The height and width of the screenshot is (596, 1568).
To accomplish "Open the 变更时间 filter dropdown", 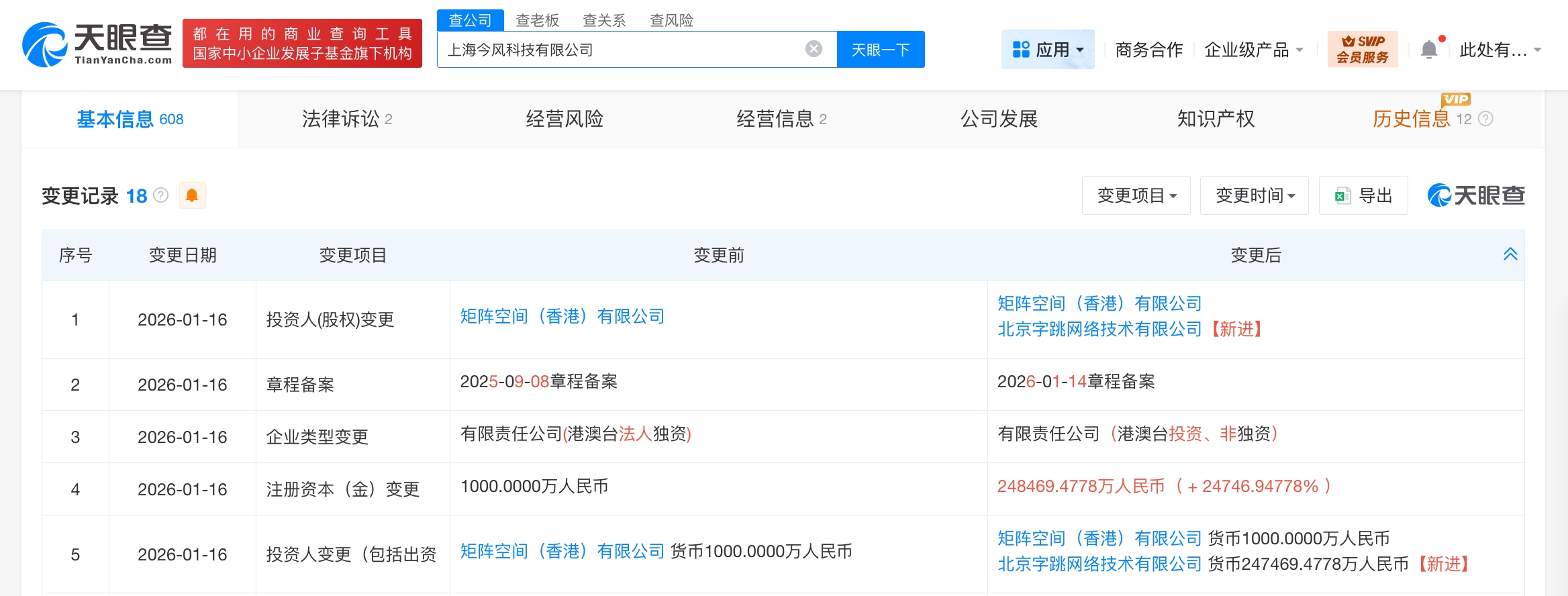I will click(1254, 195).
